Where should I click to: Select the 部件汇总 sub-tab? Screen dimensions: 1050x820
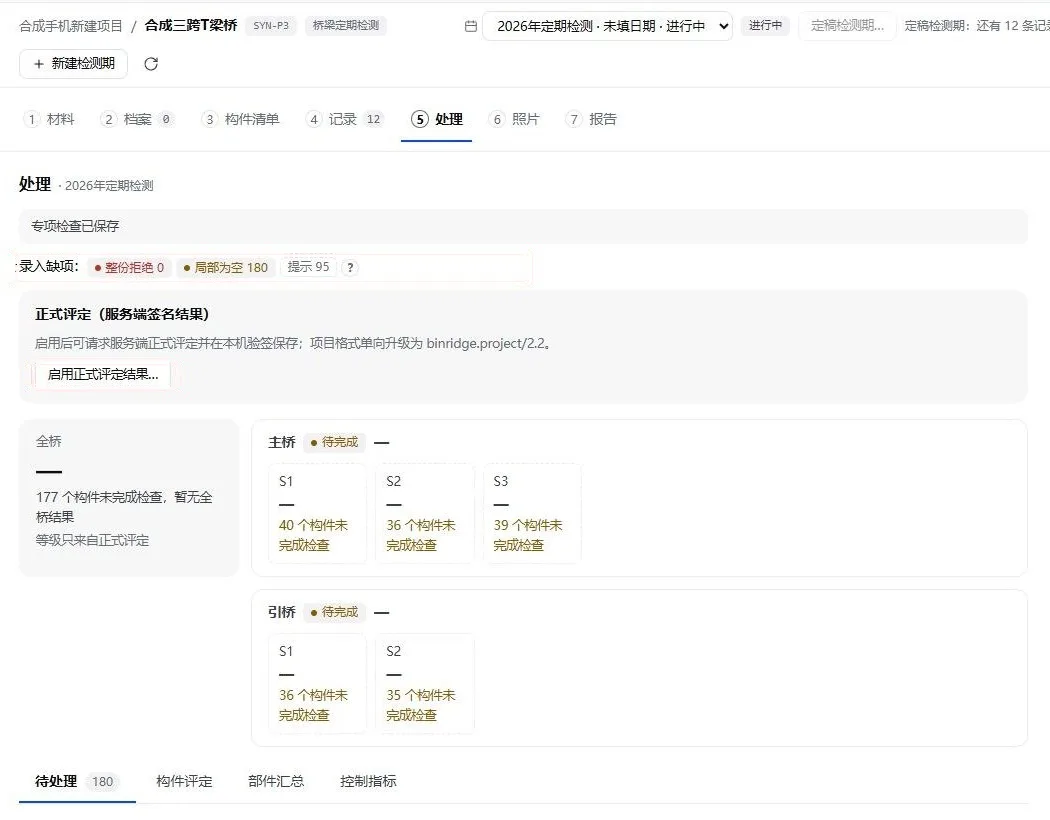click(276, 781)
